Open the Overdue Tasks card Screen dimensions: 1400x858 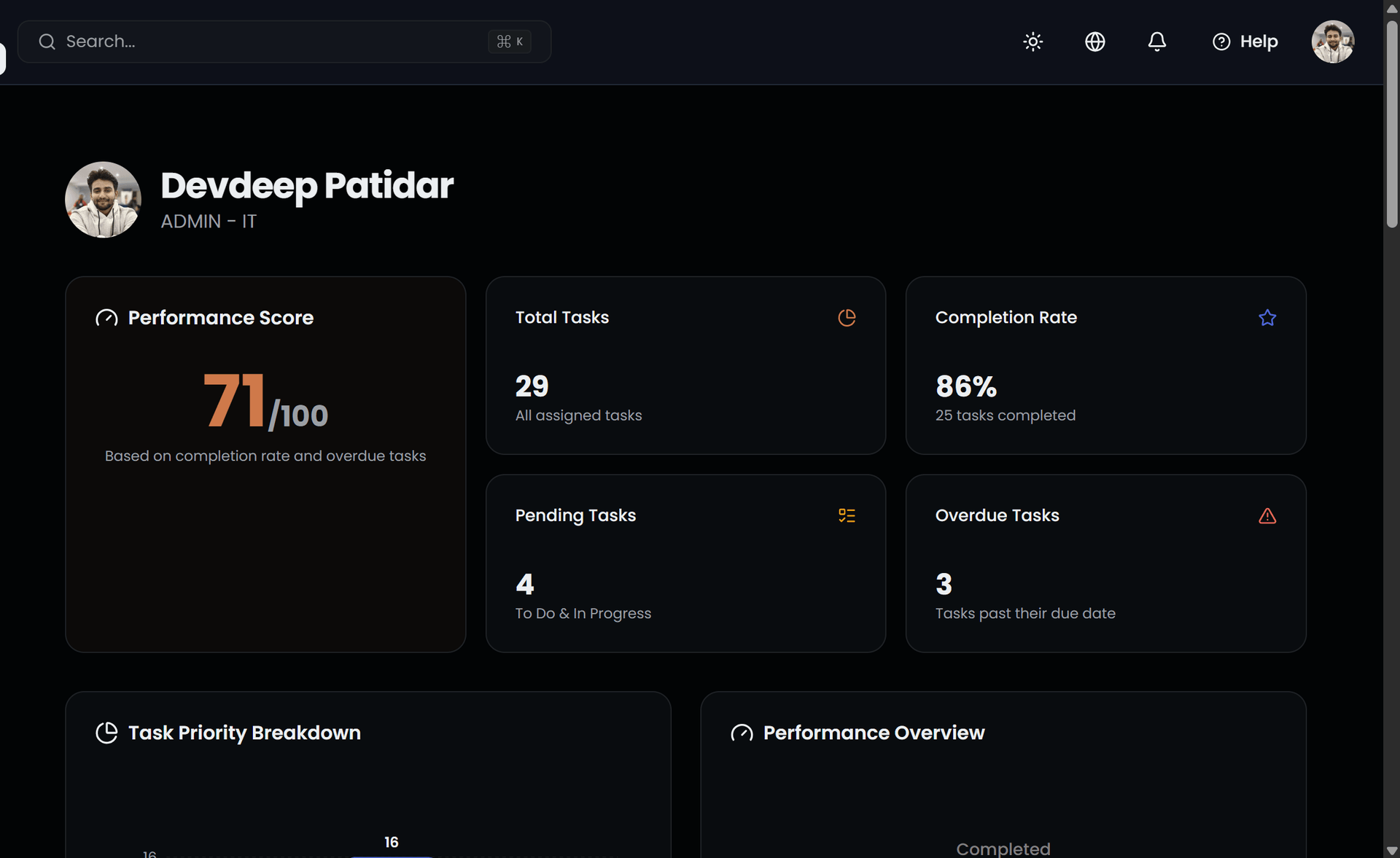click(1105, 563)
